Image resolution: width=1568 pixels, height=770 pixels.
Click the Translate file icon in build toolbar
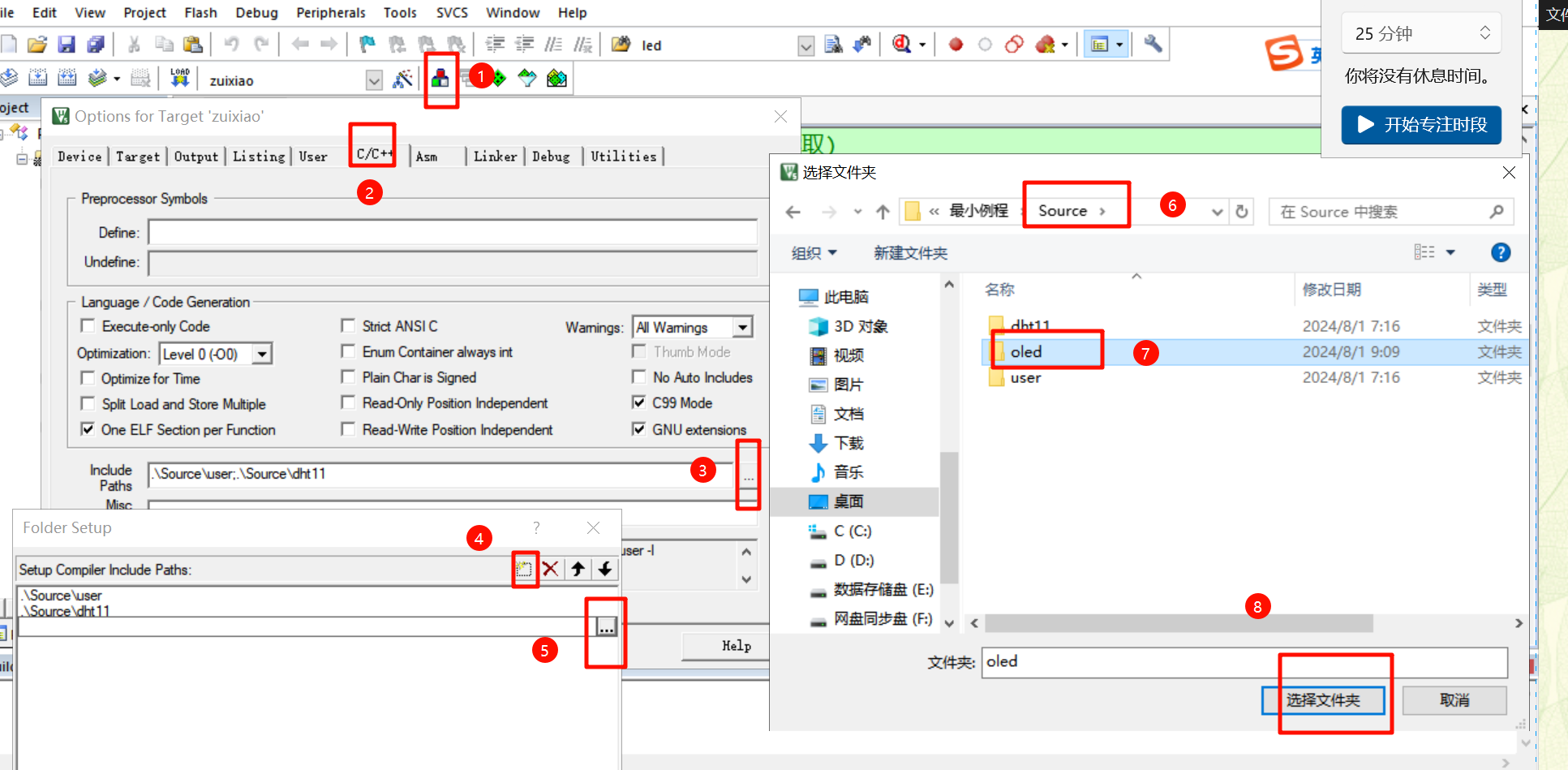pos(8,79)
